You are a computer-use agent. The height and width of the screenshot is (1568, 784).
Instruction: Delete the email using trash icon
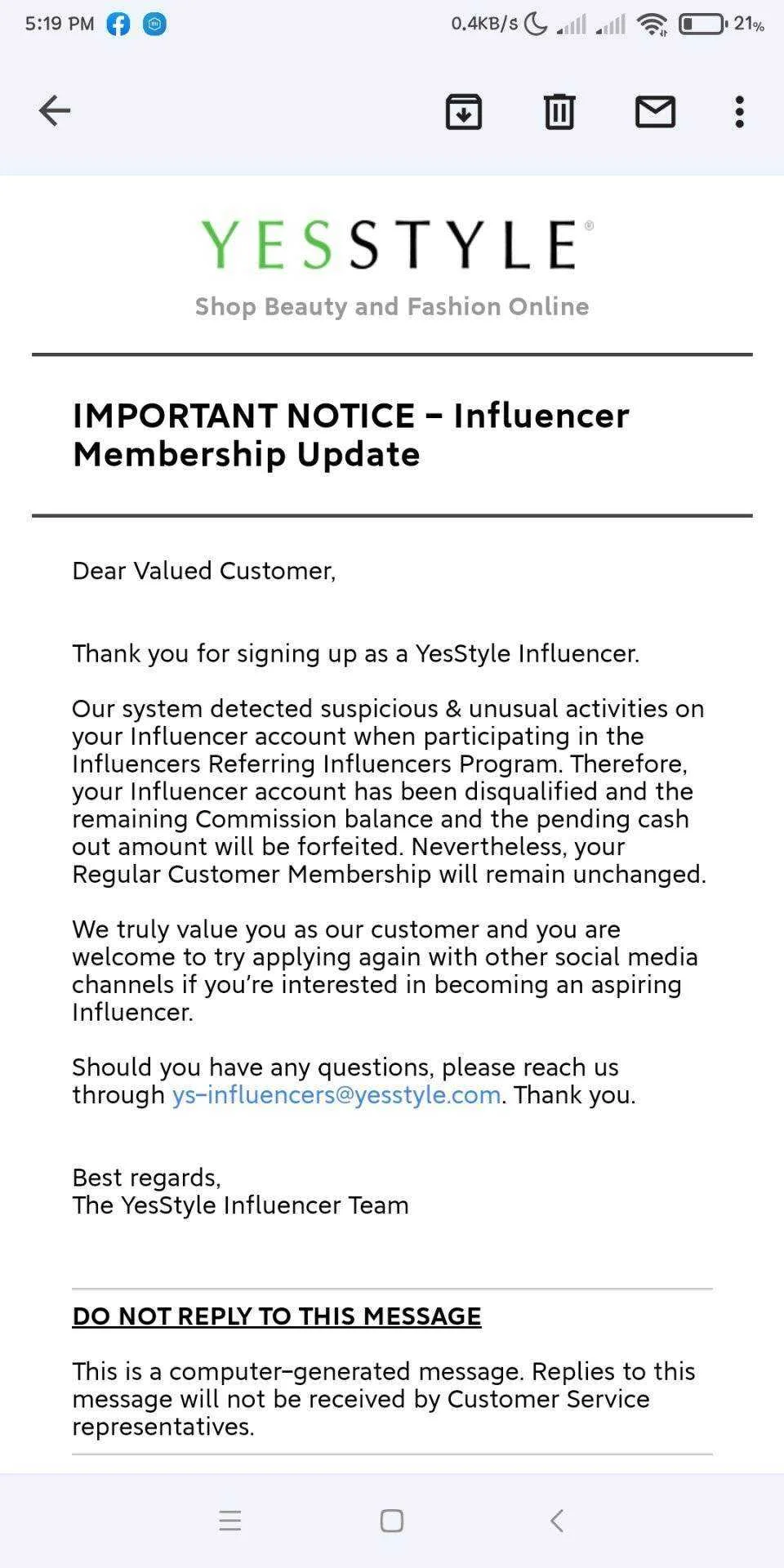[x=559, y=112]
